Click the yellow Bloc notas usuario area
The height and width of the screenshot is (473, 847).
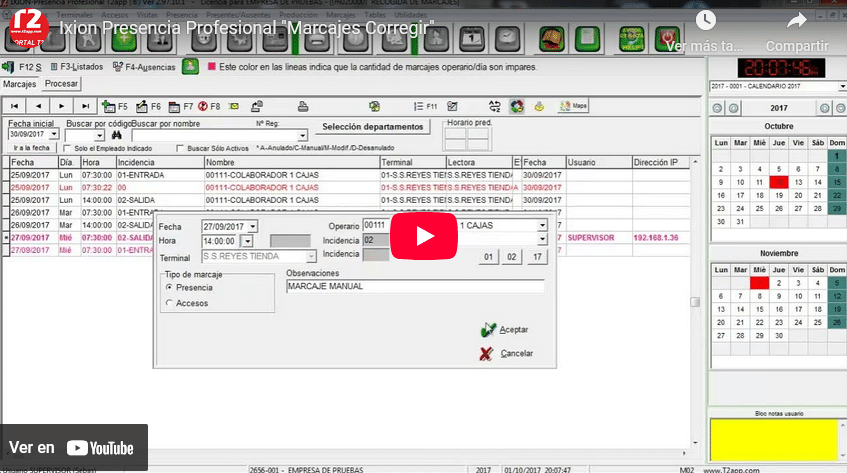(774, 440)
